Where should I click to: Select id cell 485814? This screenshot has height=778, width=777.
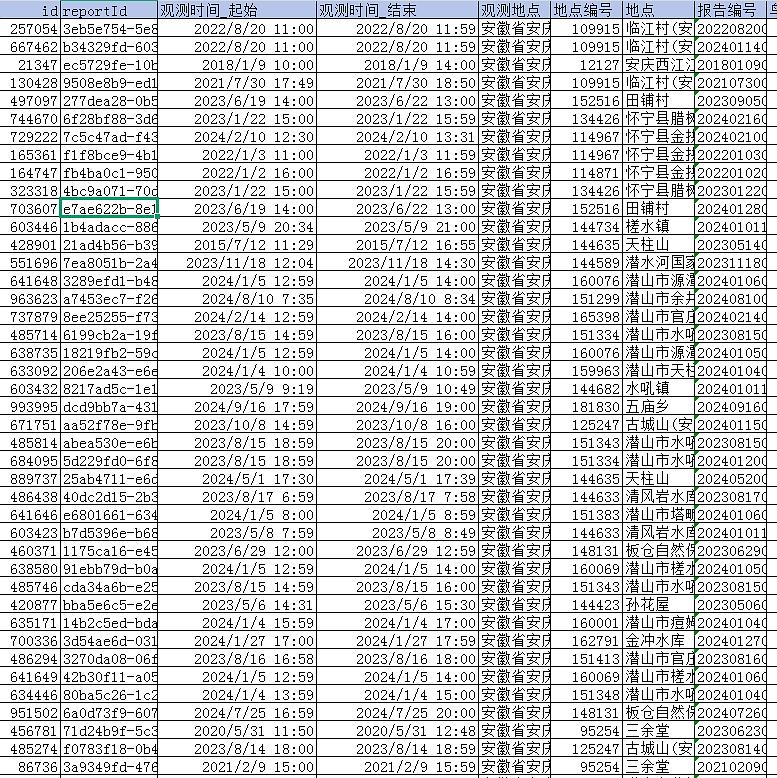(30, 443)
